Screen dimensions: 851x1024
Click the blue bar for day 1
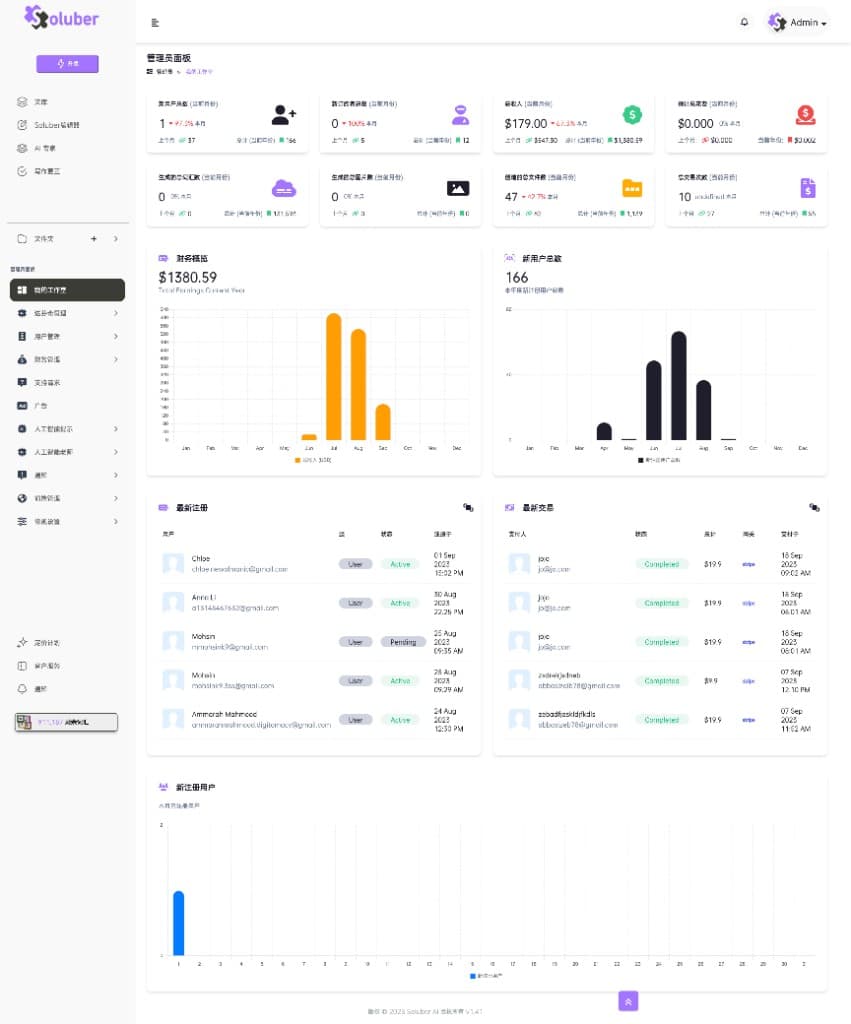(x=178, y=923)
